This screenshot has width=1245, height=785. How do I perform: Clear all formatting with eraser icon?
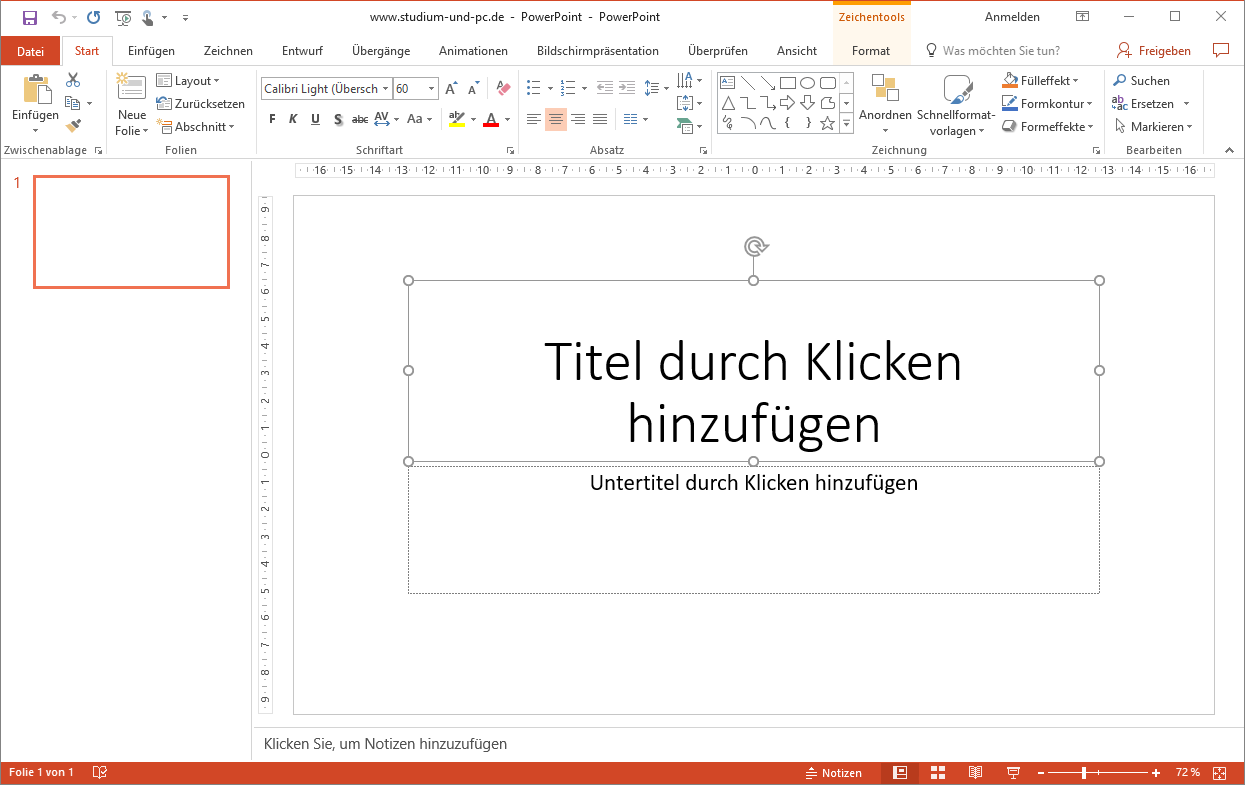(x=503, y=89)
